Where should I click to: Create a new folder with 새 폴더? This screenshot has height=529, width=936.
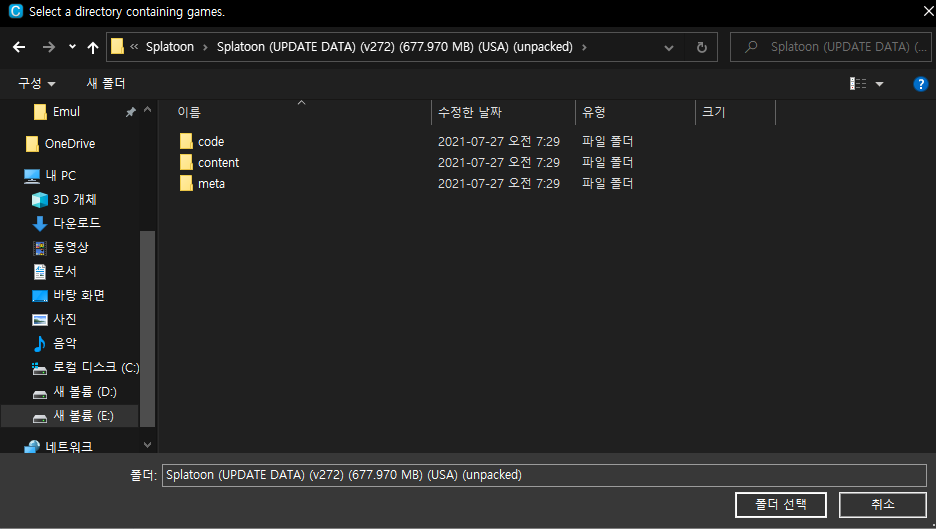click(106, 84)
